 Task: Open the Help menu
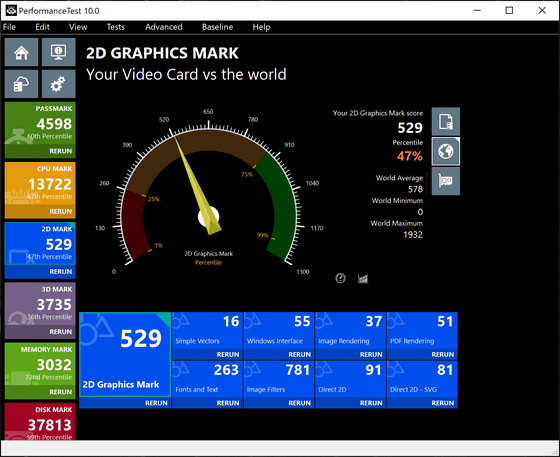coord(261,27)
